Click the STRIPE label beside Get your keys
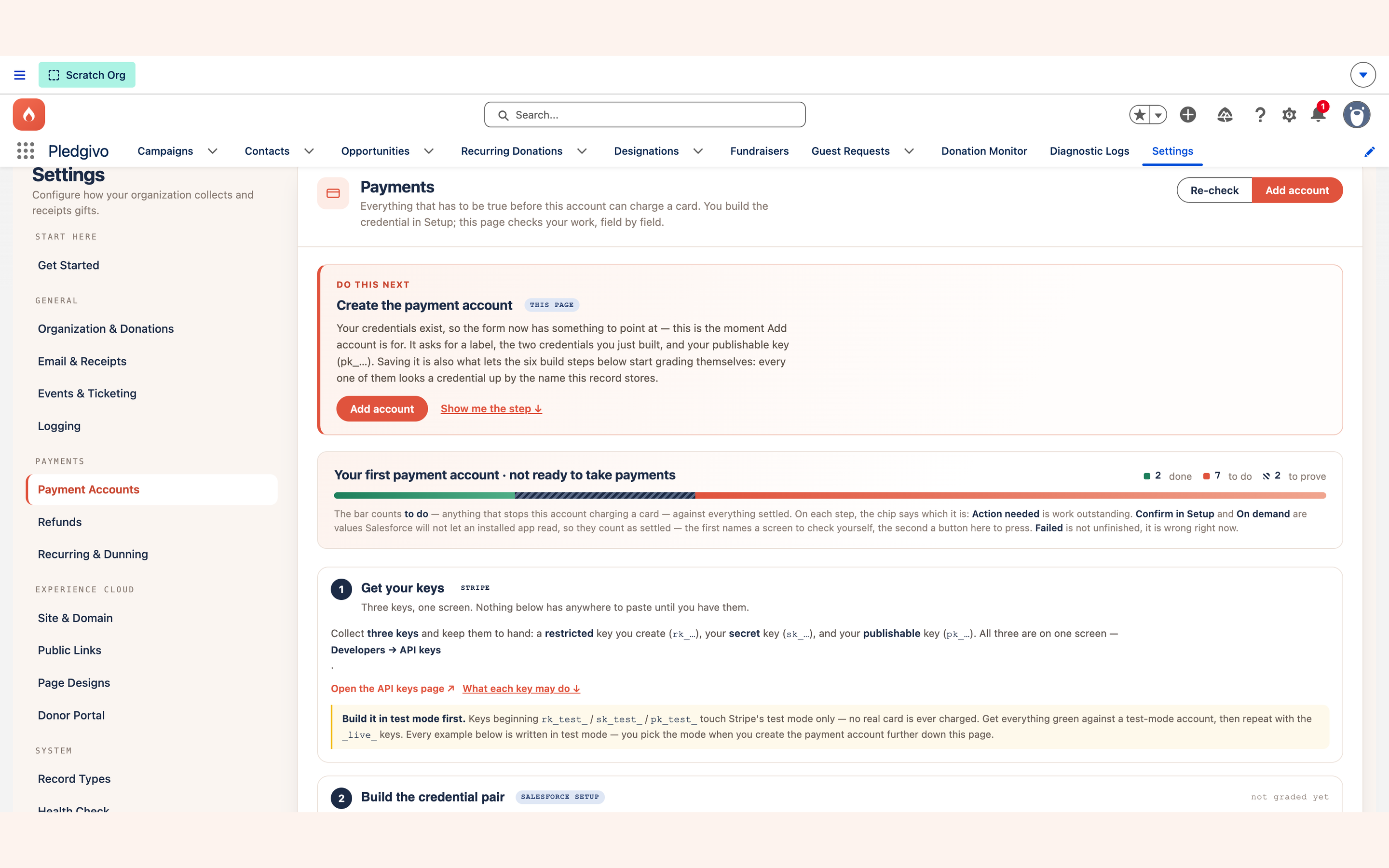1389x868 pixels. [x=475, y=588]
